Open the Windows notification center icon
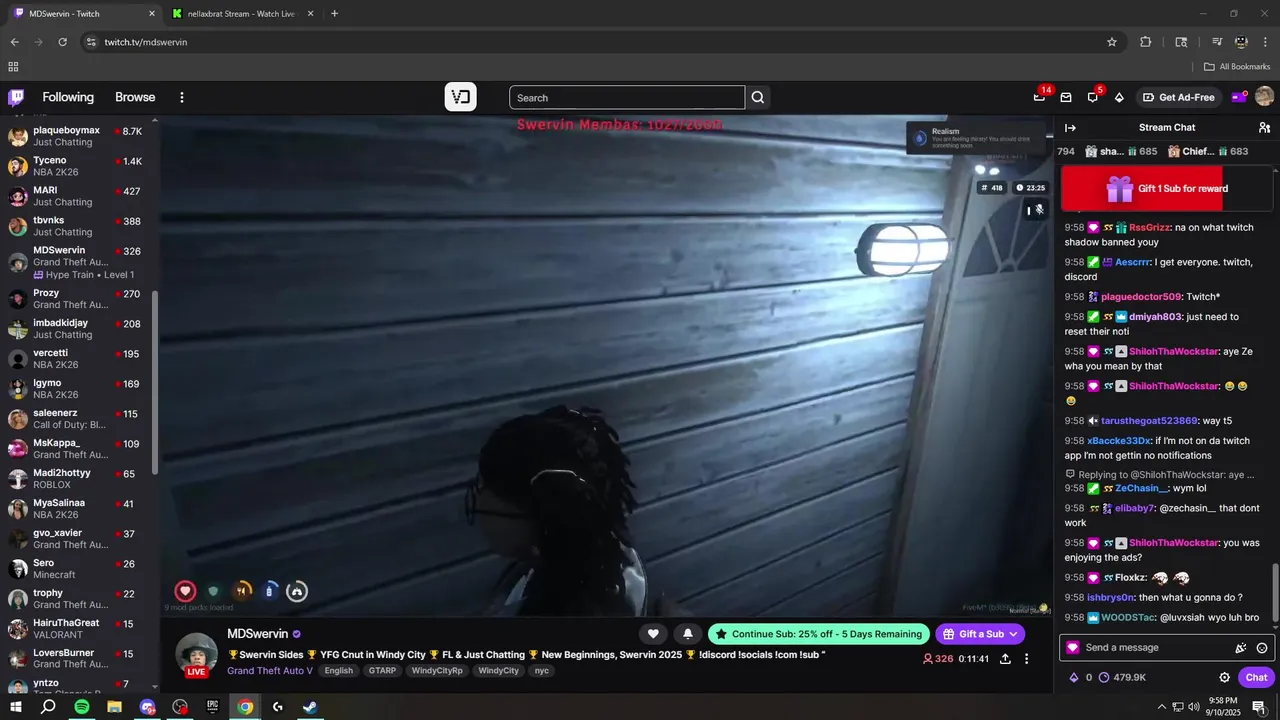Screen dimensions: 1280x720 click(x=1258, y=707)
